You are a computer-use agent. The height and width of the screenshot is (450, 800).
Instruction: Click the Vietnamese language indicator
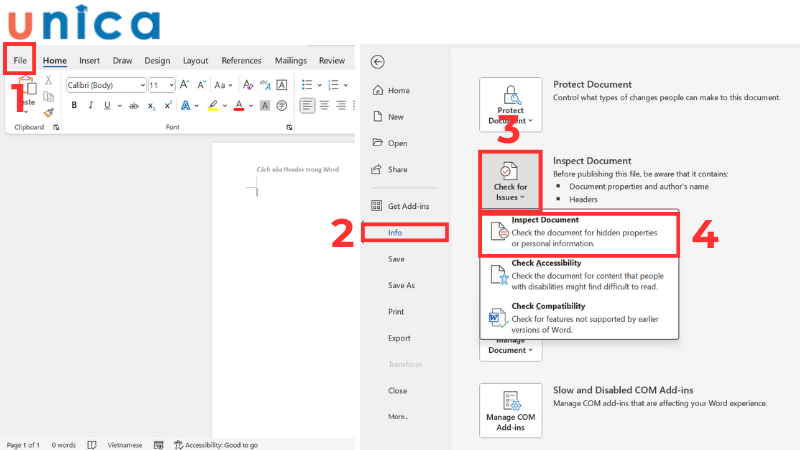pos(124,445)
